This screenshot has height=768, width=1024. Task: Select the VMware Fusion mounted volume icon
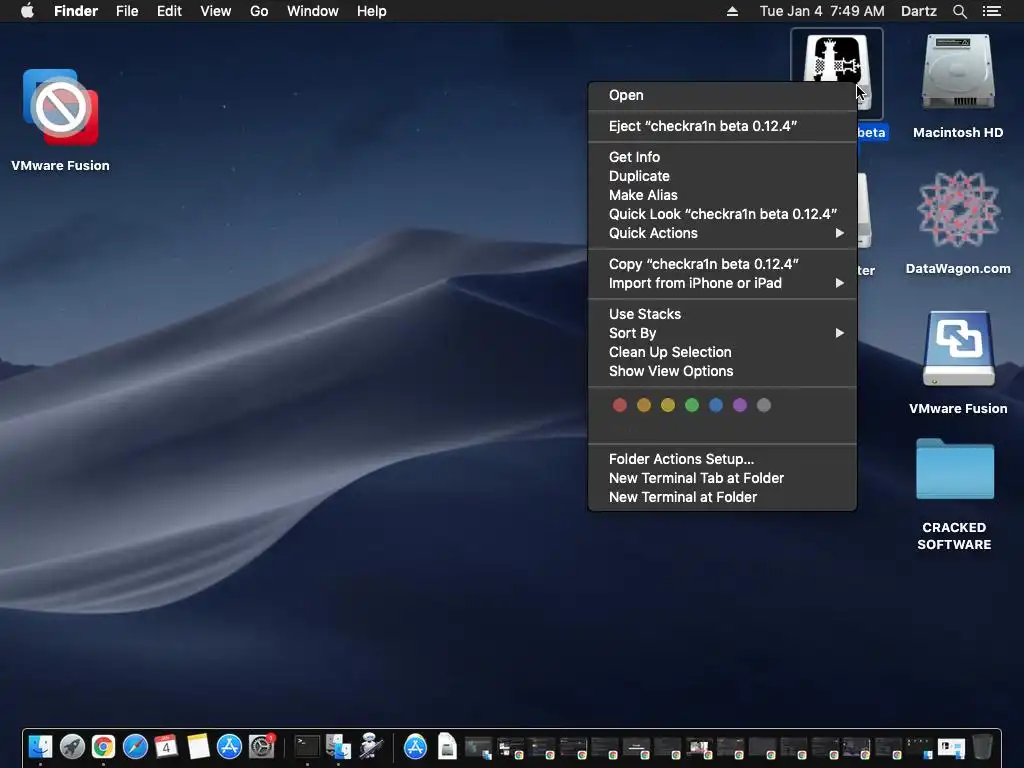957,349
